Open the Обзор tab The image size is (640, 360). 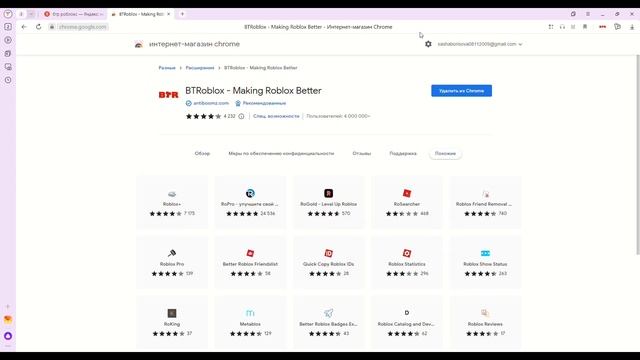pos(202,153)
